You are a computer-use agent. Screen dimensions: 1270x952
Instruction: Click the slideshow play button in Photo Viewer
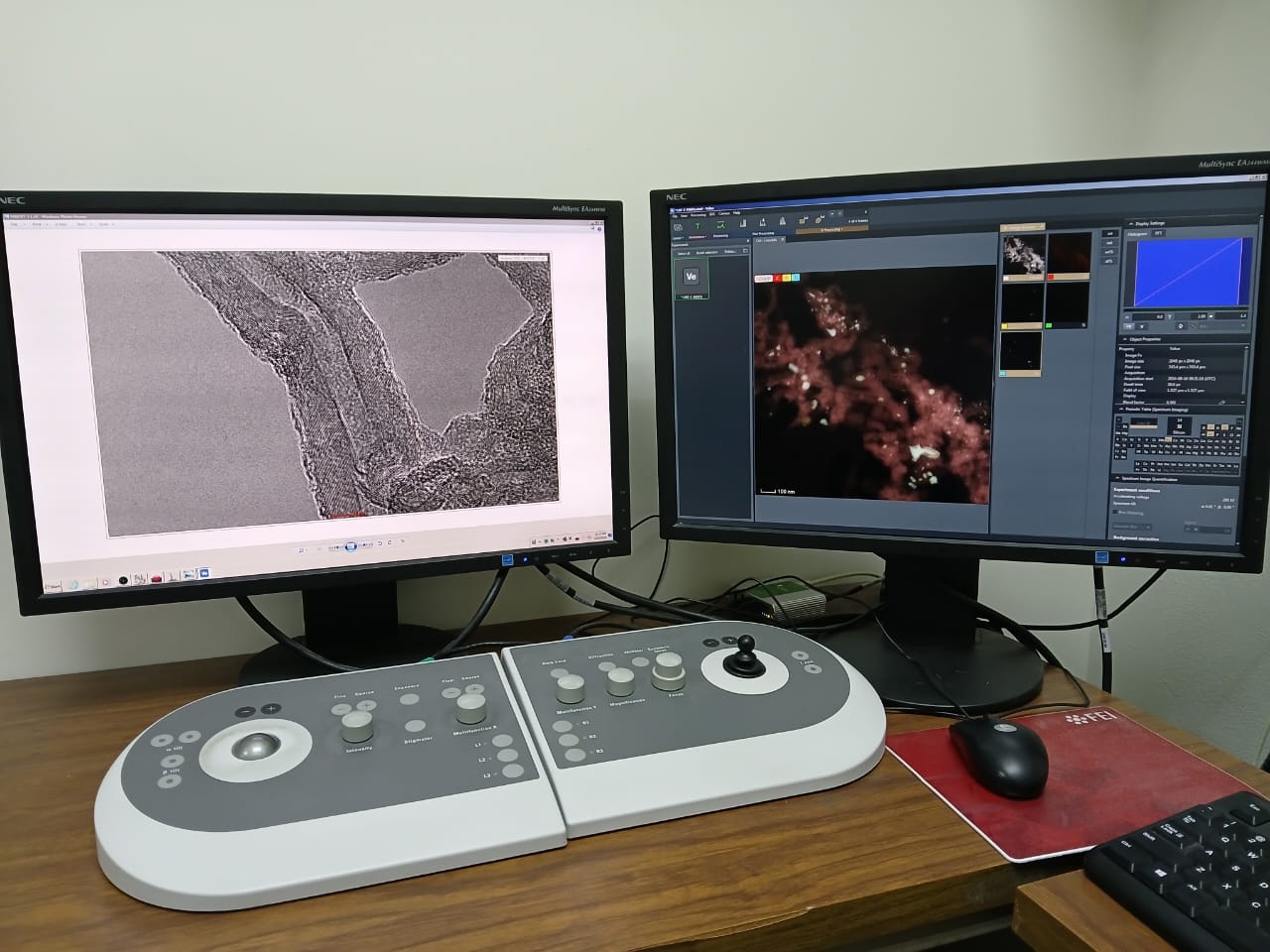[x=352, y=545]
